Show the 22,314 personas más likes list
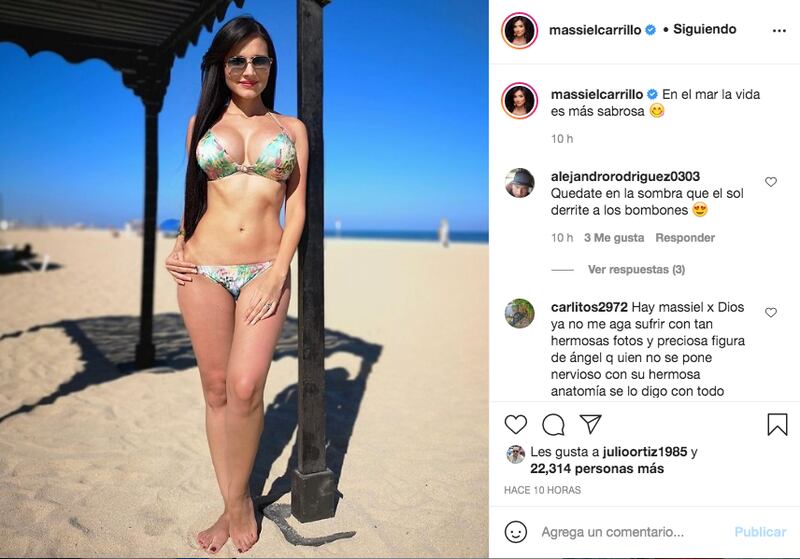Screen dimensions: 800x559 tap(597, 469)
